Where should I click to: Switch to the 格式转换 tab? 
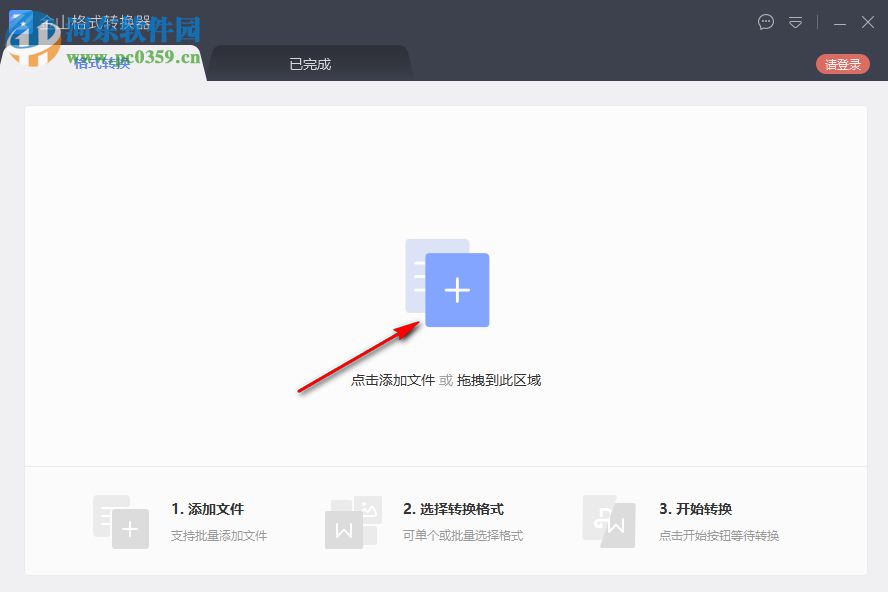[102, 63]
